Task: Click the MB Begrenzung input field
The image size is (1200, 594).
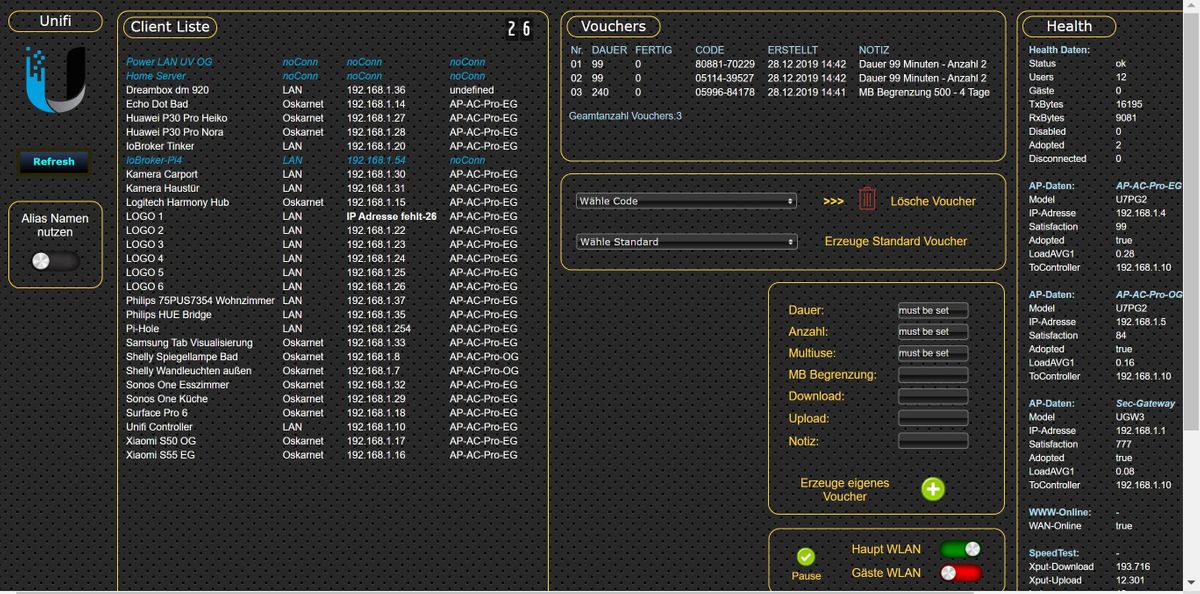Action: [932, 375]
